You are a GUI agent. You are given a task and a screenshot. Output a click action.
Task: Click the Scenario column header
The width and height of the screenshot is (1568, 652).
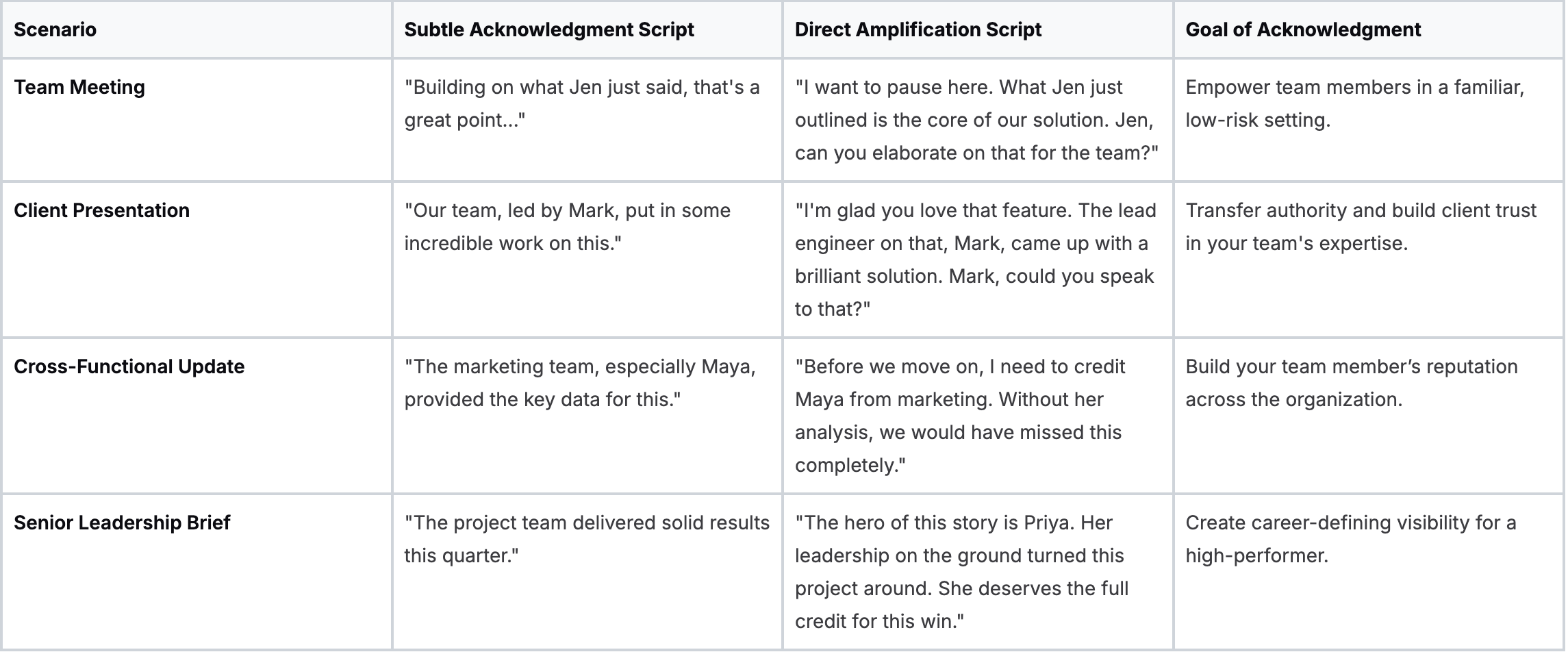pyautogui.click(x=55, y=29)
